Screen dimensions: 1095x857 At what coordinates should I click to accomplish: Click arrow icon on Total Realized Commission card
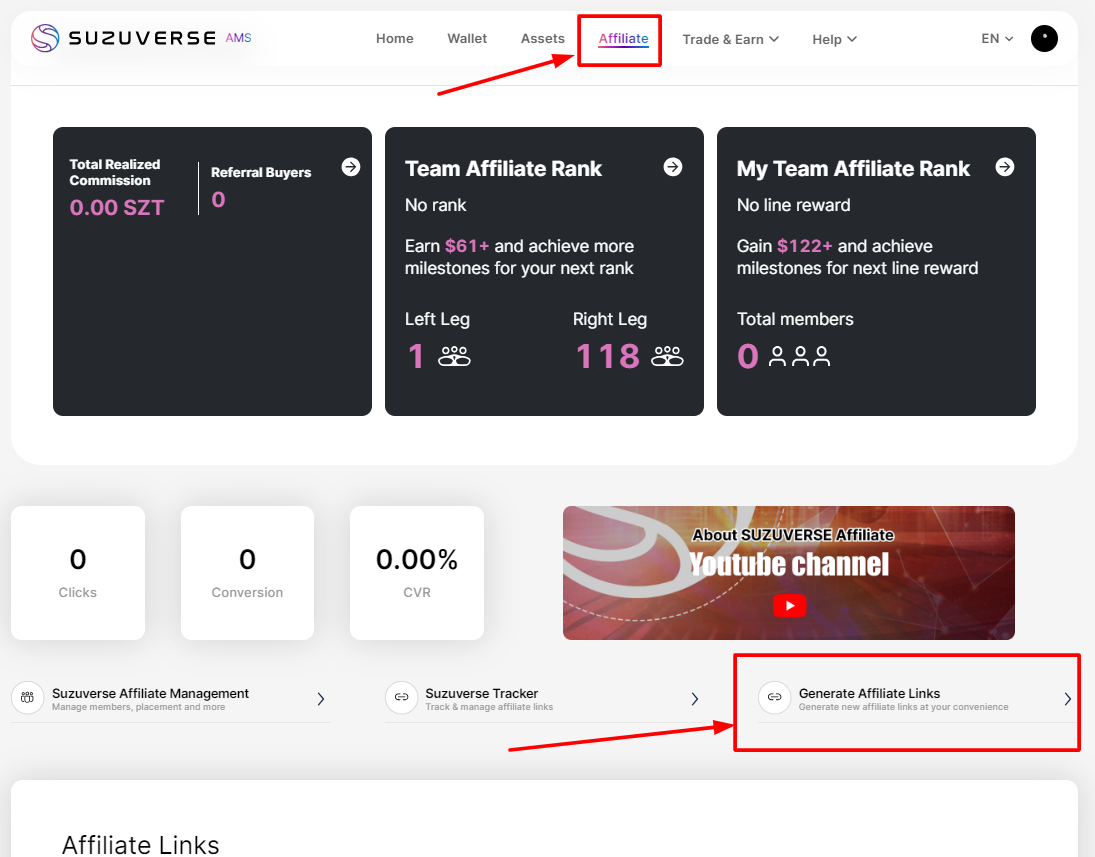[x=351, y=167]
